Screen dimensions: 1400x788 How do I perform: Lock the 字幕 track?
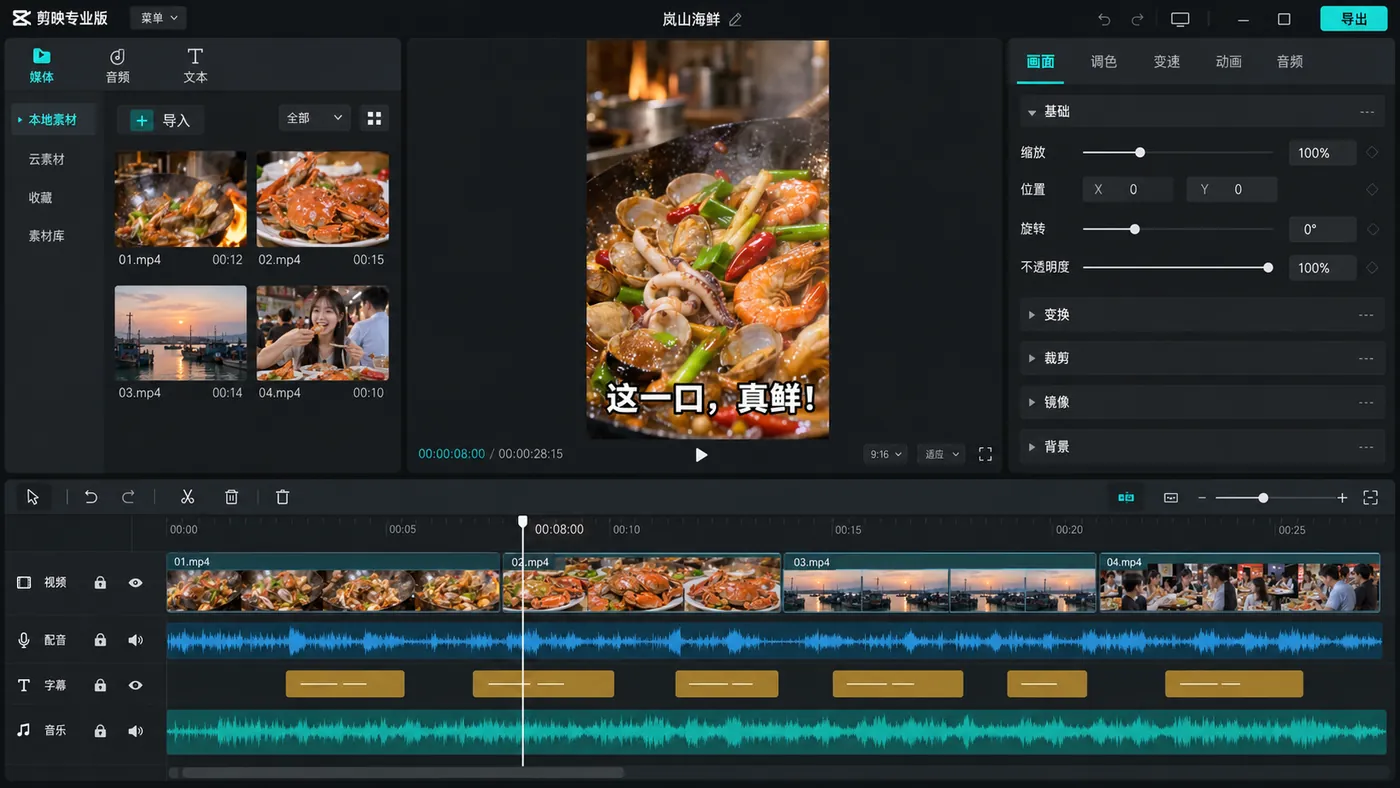pos(100,686)
